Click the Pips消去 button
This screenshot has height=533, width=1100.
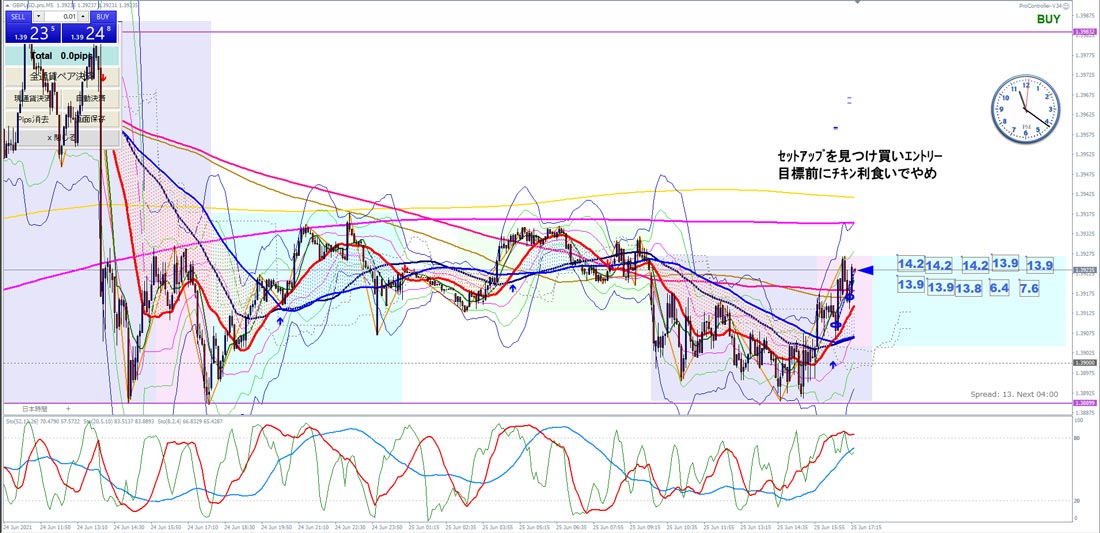(x=33, y=119)
